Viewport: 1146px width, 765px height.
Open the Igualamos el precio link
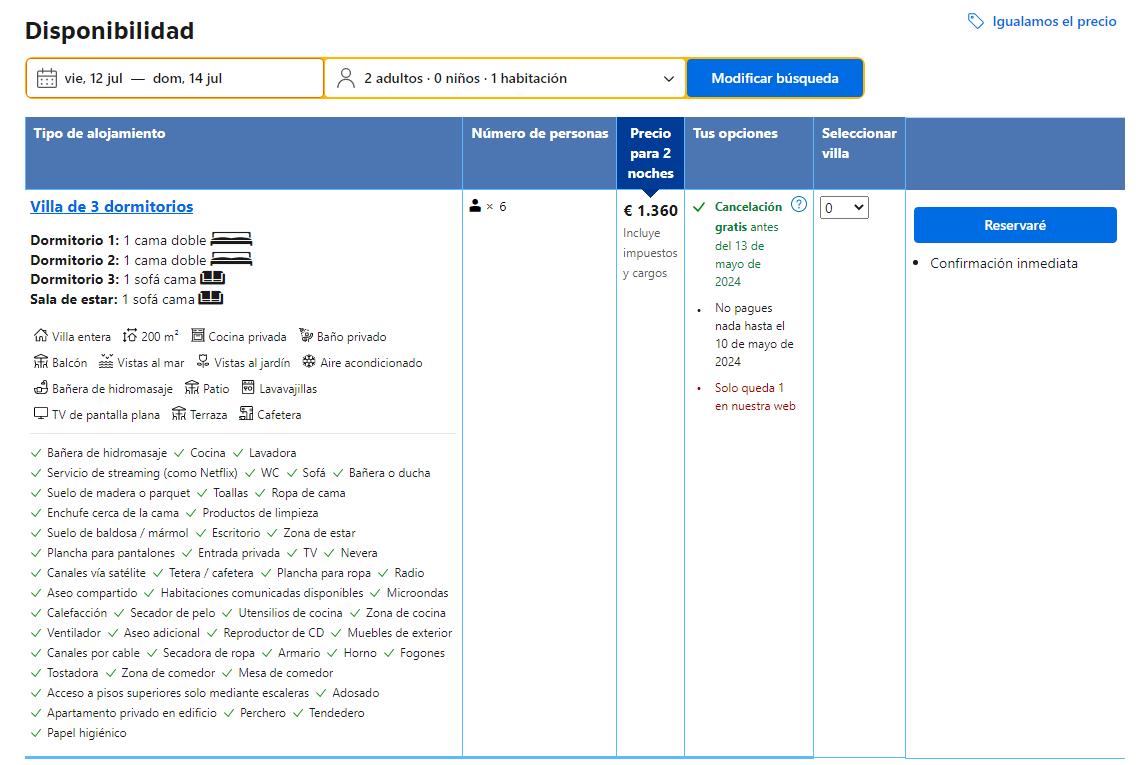click(x=1054, y=21)
